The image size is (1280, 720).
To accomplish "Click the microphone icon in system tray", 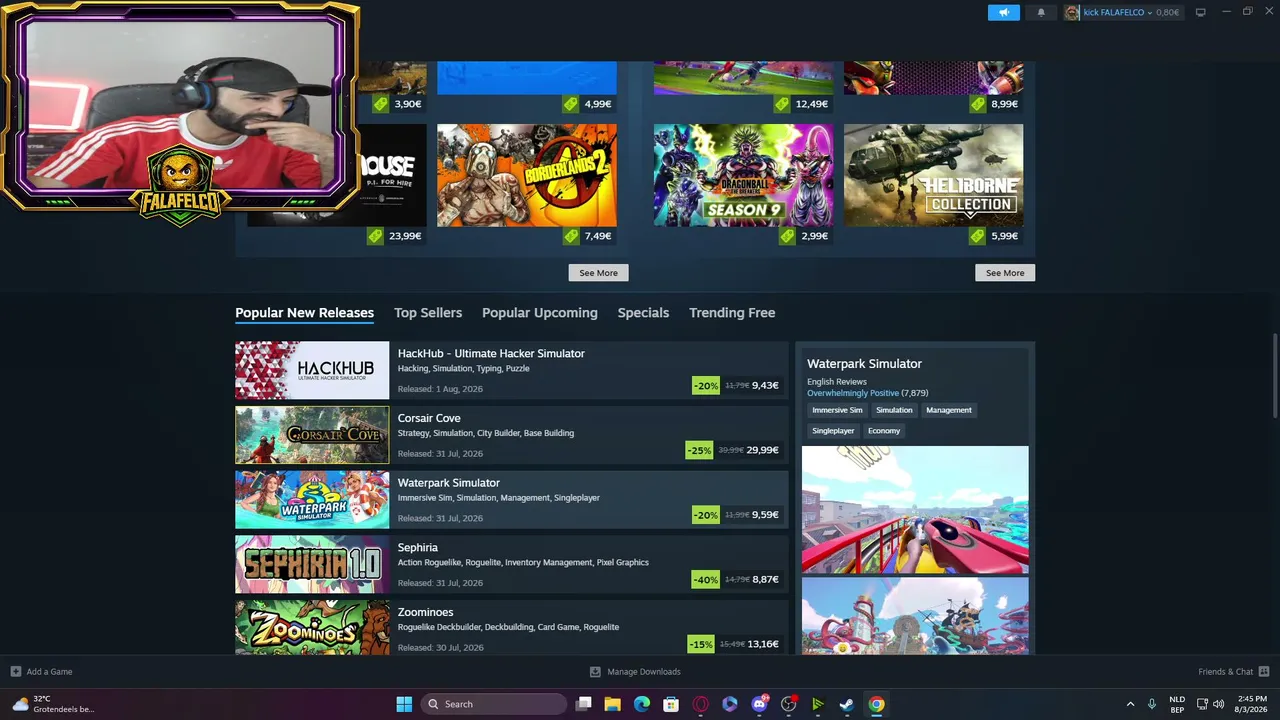I will [1152, 704].
